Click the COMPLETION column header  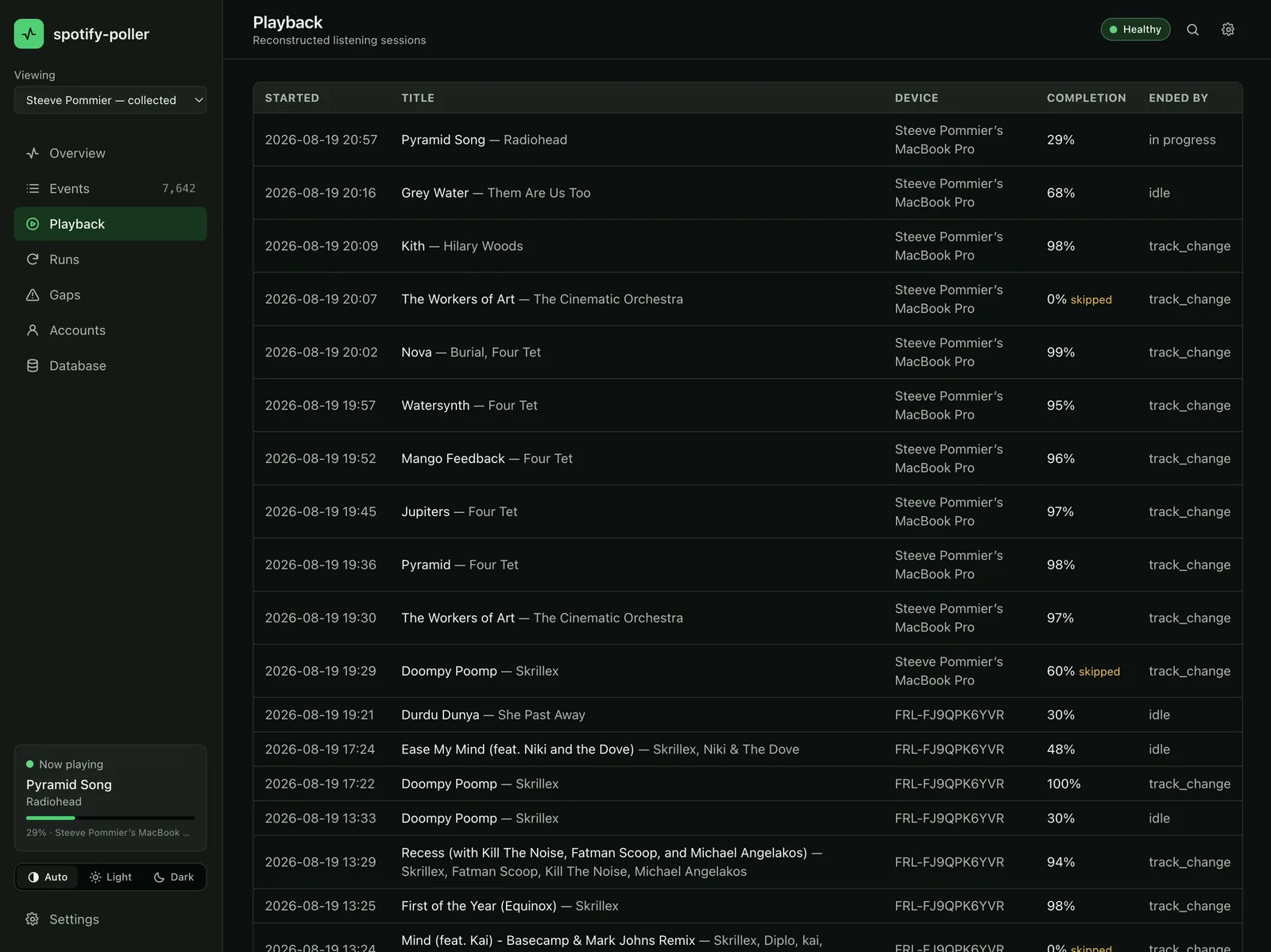[1086, 98]
